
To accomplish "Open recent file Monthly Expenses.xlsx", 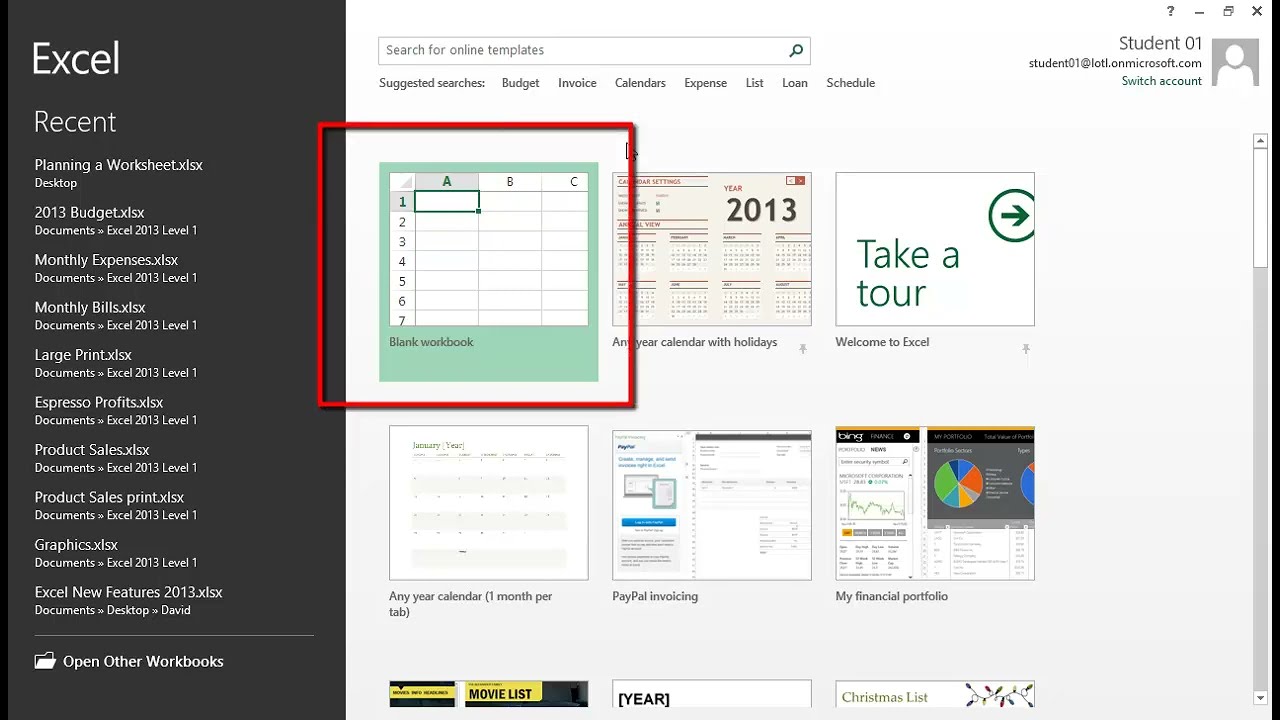I will point(106,260).
